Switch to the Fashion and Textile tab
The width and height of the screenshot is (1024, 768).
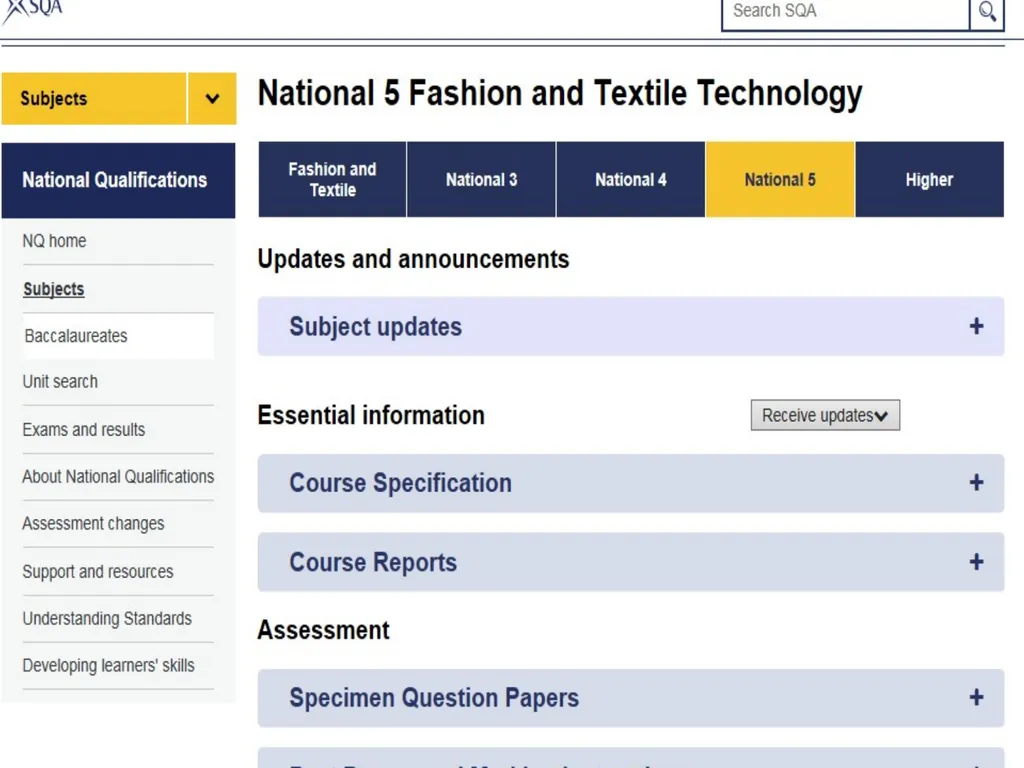pyautogui.click(x=332, y=180)
